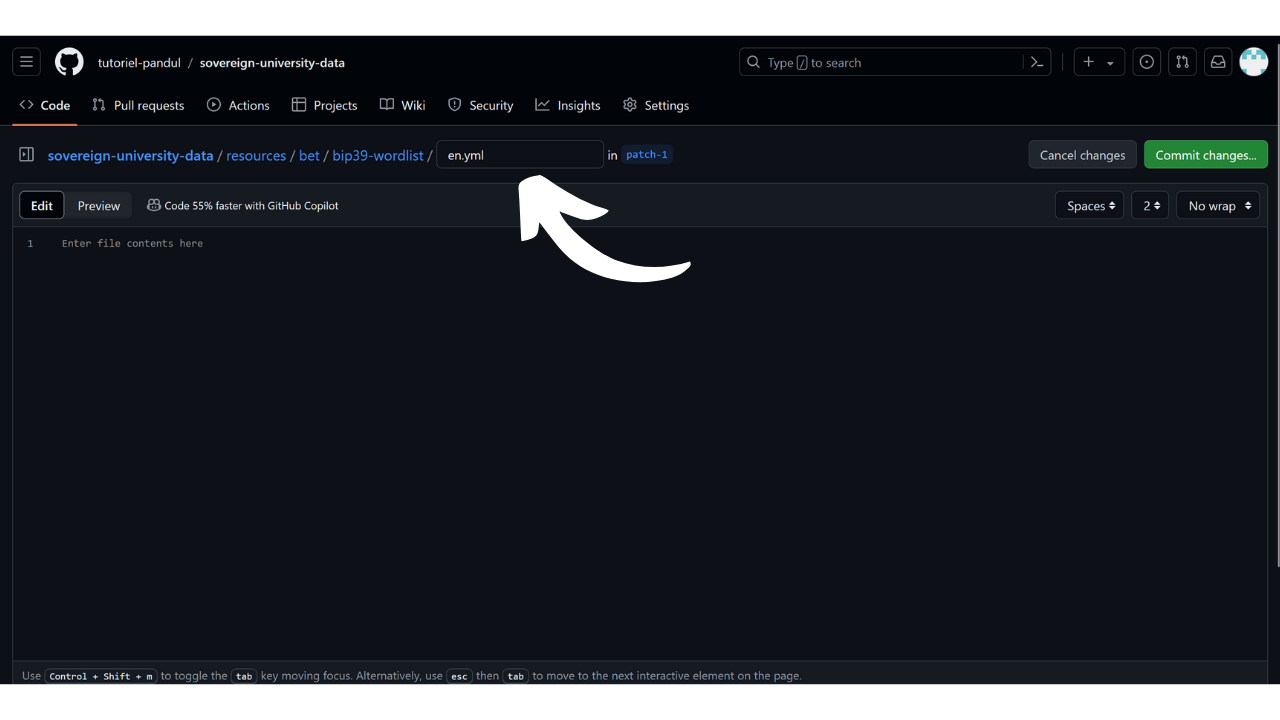Open the issues icon in header
This screenshot has width=1280, height=720.
pyautogui.click(x=1147, y=62)
